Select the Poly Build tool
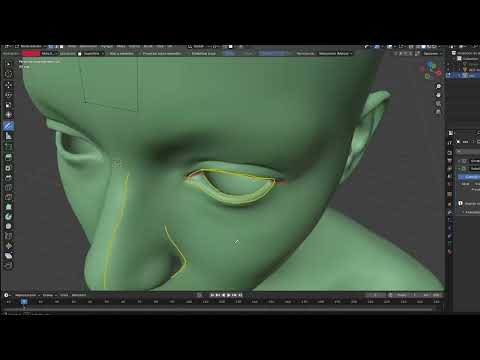This screenshot has height=360, width=480. [x=9, y=207]
